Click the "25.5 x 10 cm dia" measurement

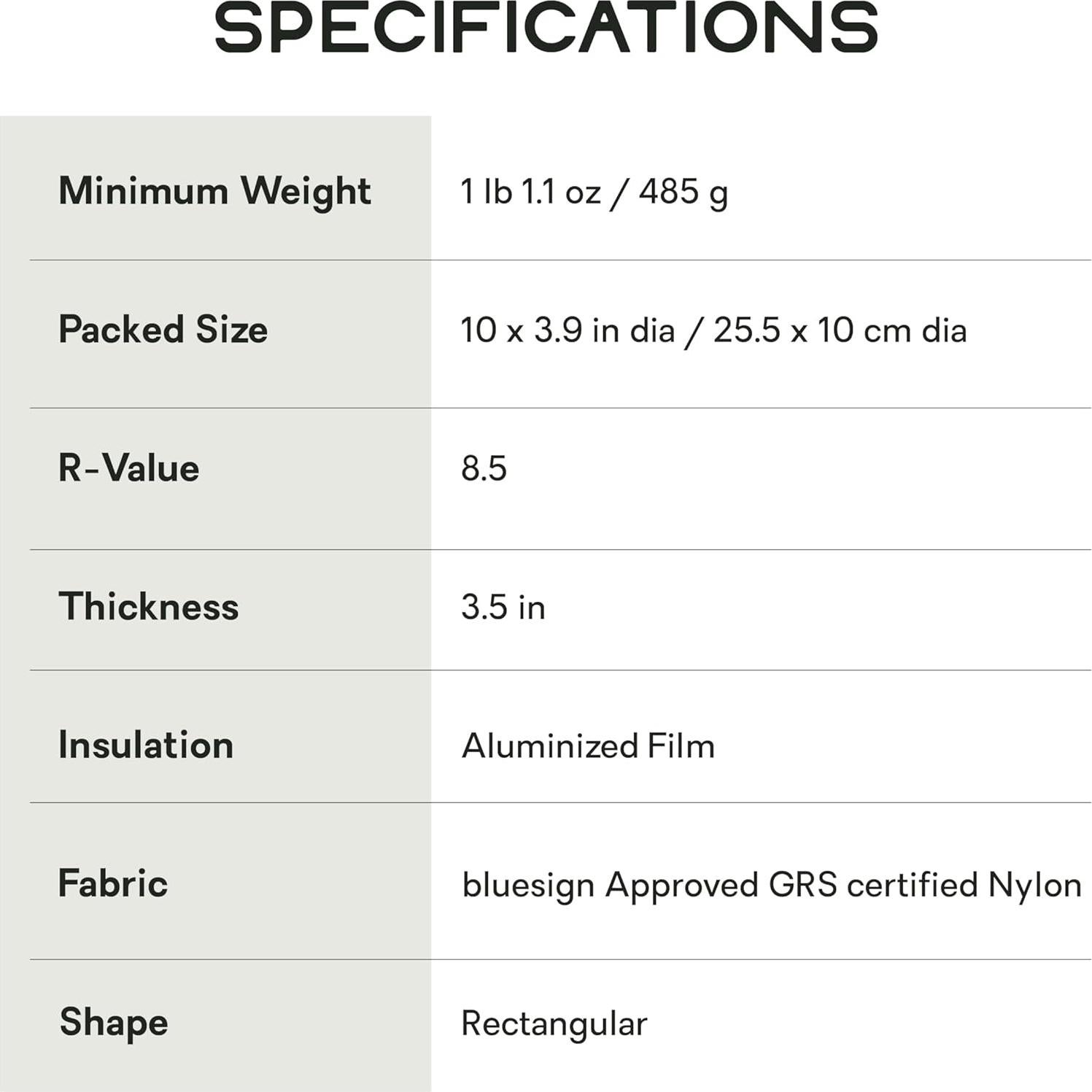[840, 330]
